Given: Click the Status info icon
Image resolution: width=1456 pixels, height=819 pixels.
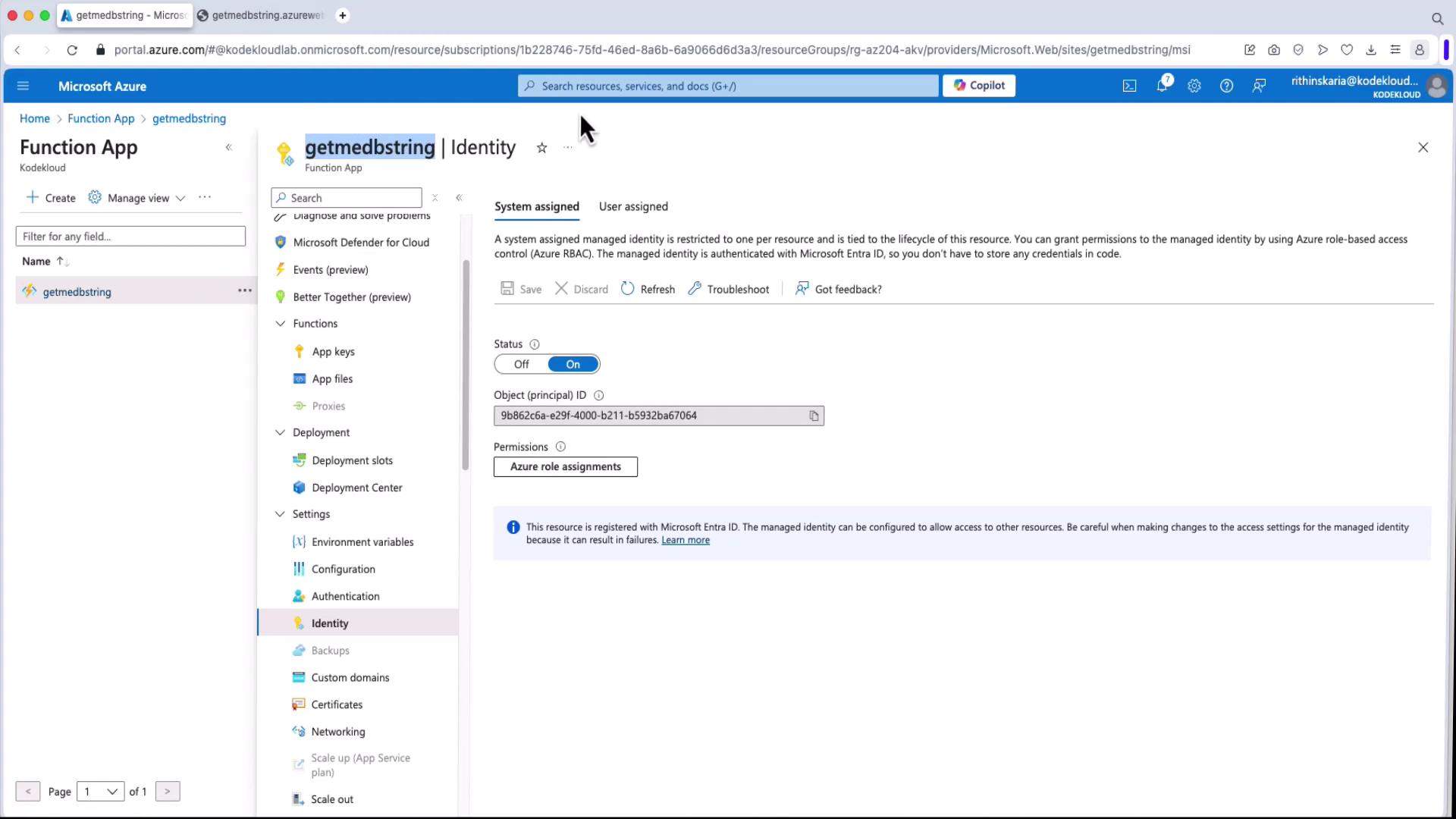Looking at the screenshot, I should [x=535, y=344].
